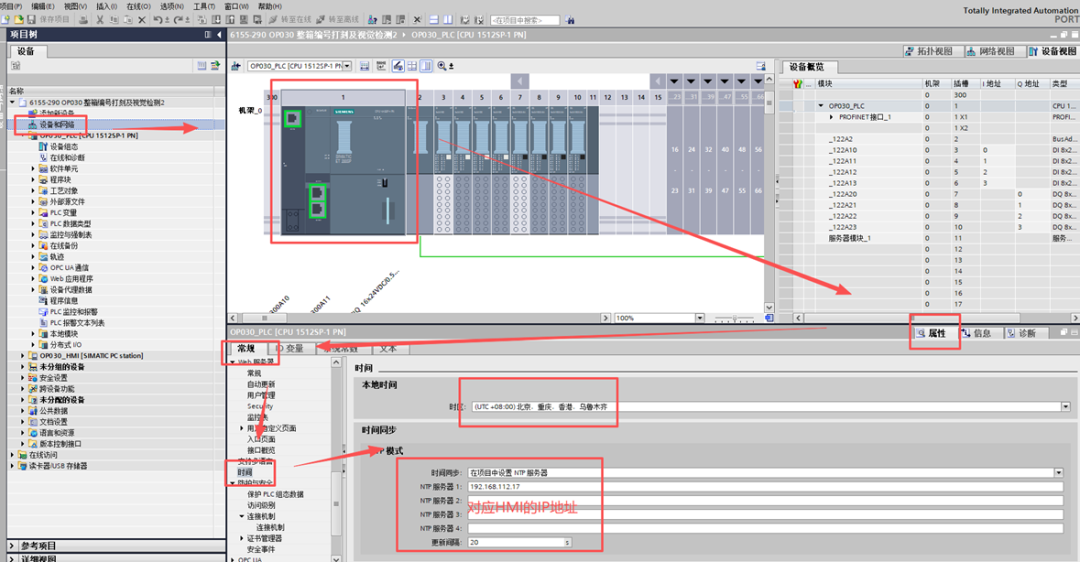
Task: Click the 信息 (Info) inspector tab
Action: [x=981, y=333]
